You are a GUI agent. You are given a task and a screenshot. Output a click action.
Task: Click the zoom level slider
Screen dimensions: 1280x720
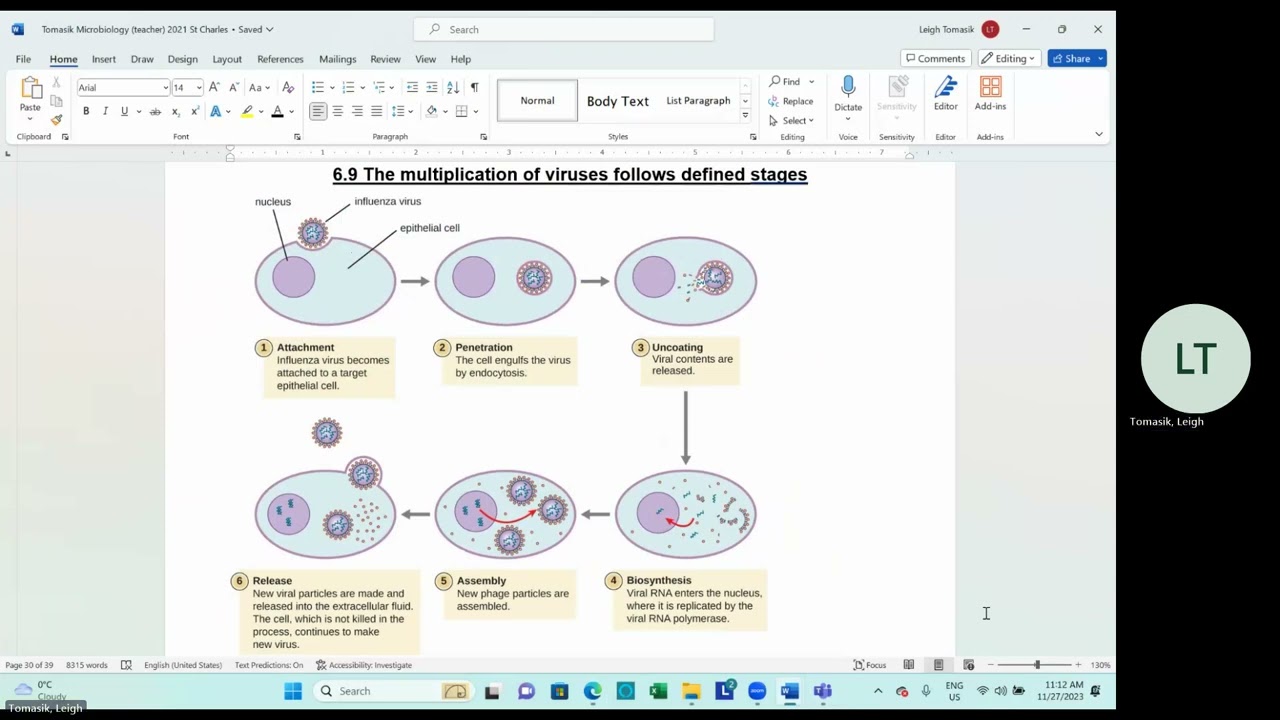point(1037,665)
